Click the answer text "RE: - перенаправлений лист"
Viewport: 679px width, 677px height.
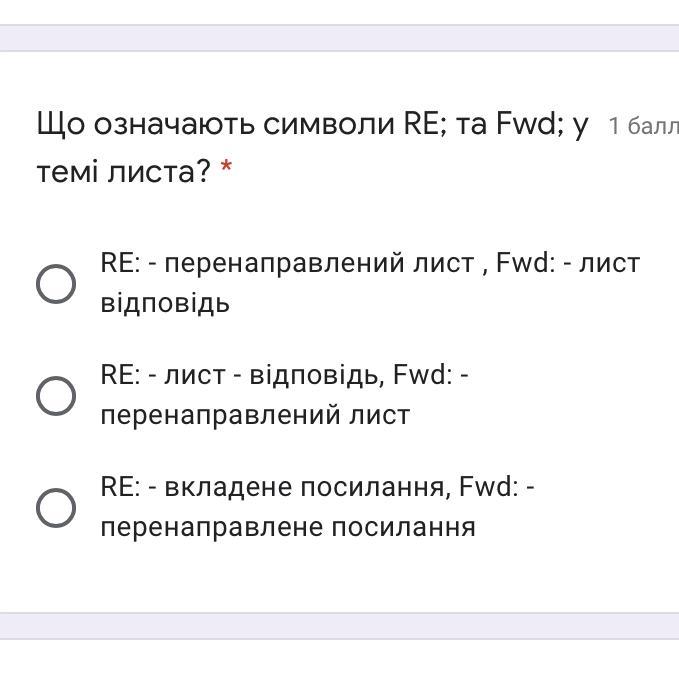287,263
